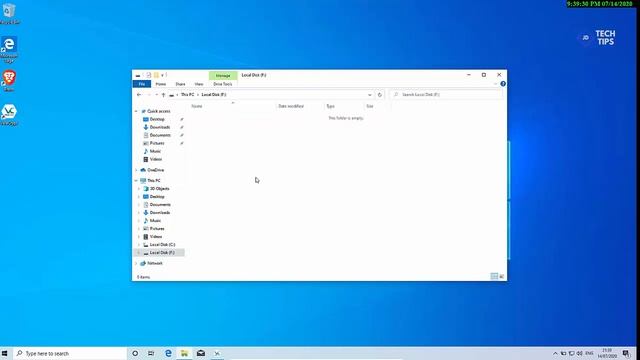The height and width of the screenshot is (360, 640).
Task: Select Music under This PC
Action: pos(155,221)
